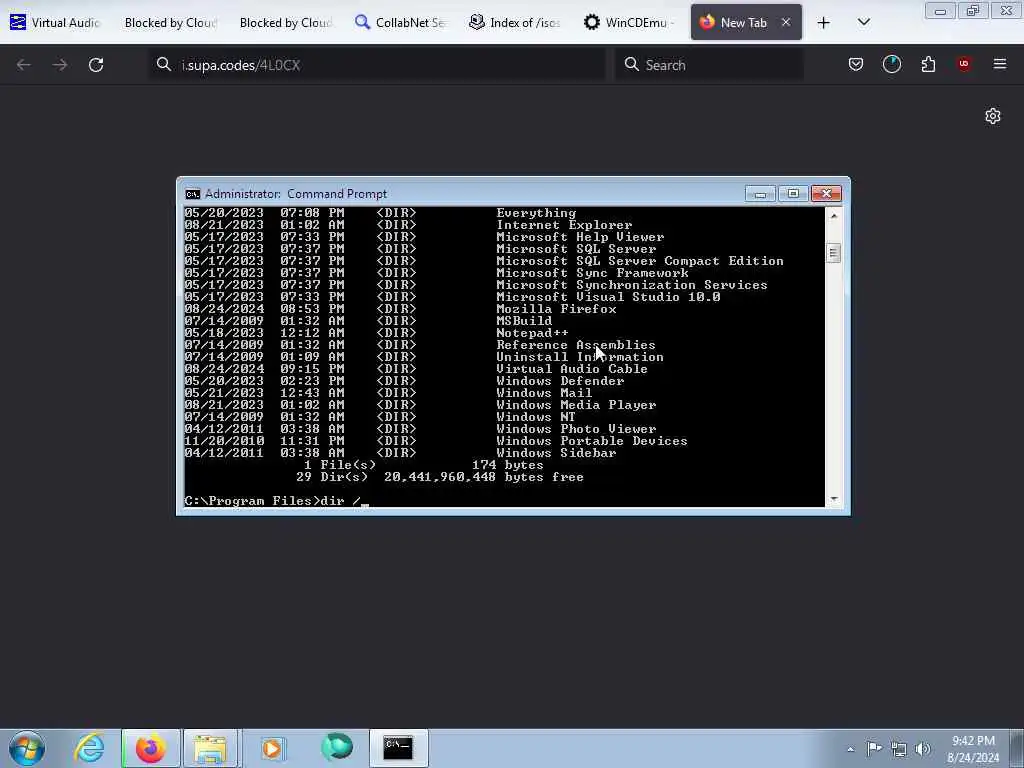Viewport: 1024px width, 768px height.
Task: Open the first Blocked by Cloud tab
Action: click(x=170, y=22)
